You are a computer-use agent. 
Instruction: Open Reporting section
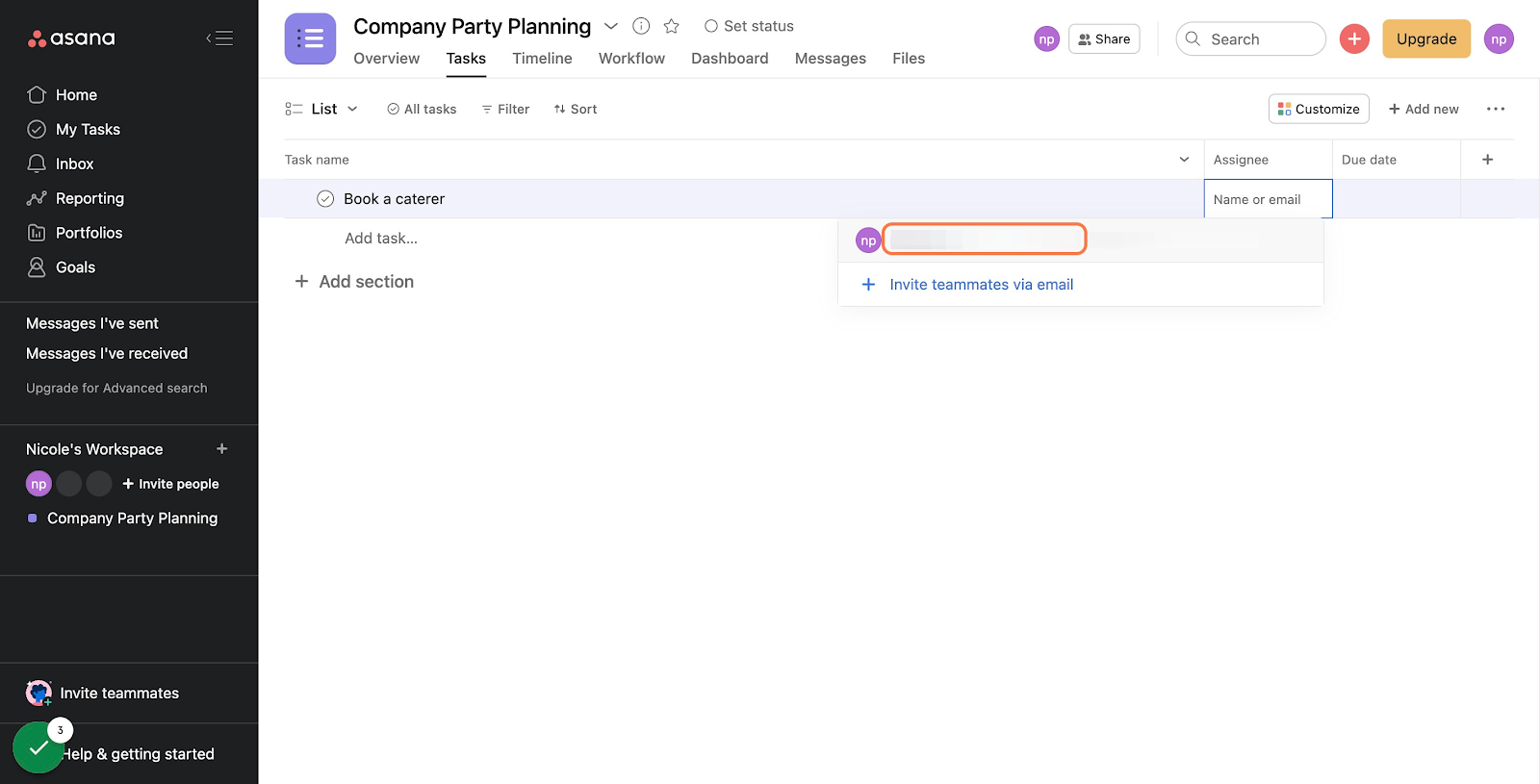pos(76,198)
